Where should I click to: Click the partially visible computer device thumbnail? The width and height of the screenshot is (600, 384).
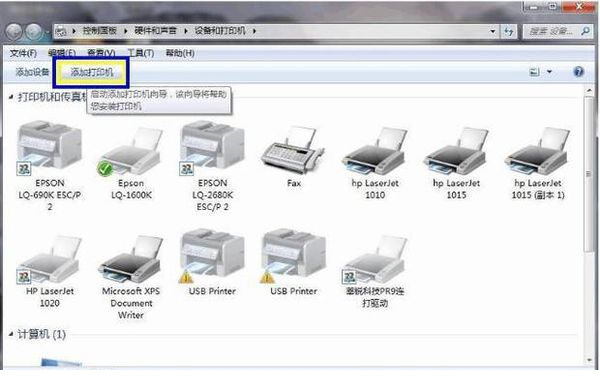click(61, 362)
